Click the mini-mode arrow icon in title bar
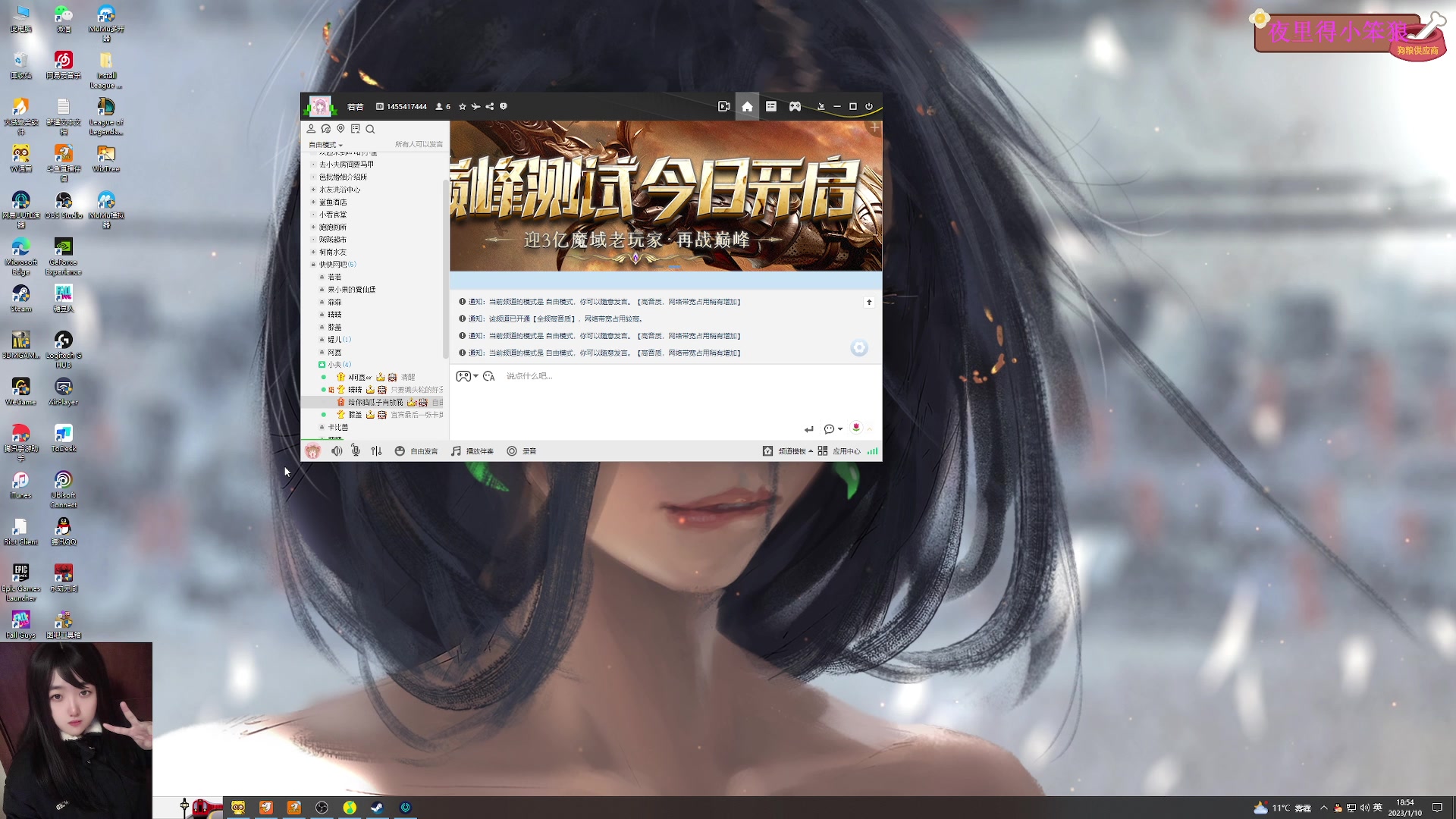 pyautogui.click(x=821, y=106)
